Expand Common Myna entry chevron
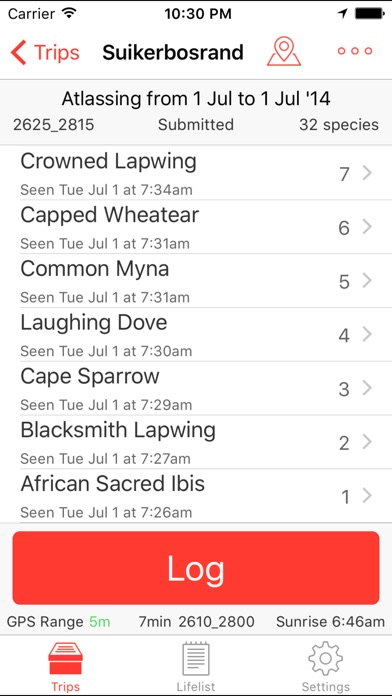 [x=367, y=281]
